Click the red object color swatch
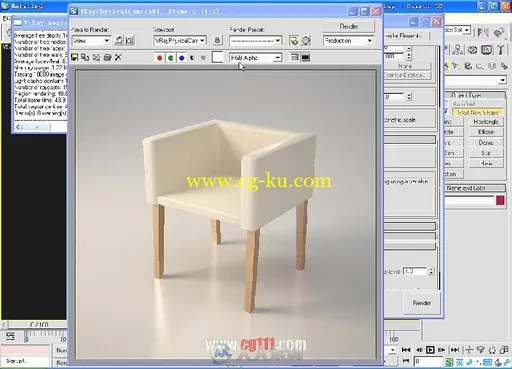The width and height of the screenshot is (512, 369). tap(500, 200)
